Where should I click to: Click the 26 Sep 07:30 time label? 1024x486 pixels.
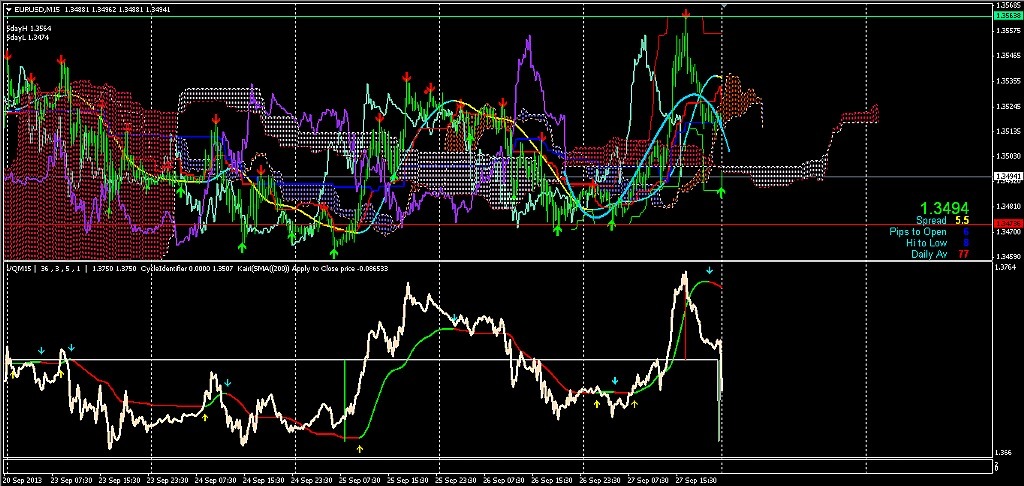pyautogui.click(x=504, y=479)
